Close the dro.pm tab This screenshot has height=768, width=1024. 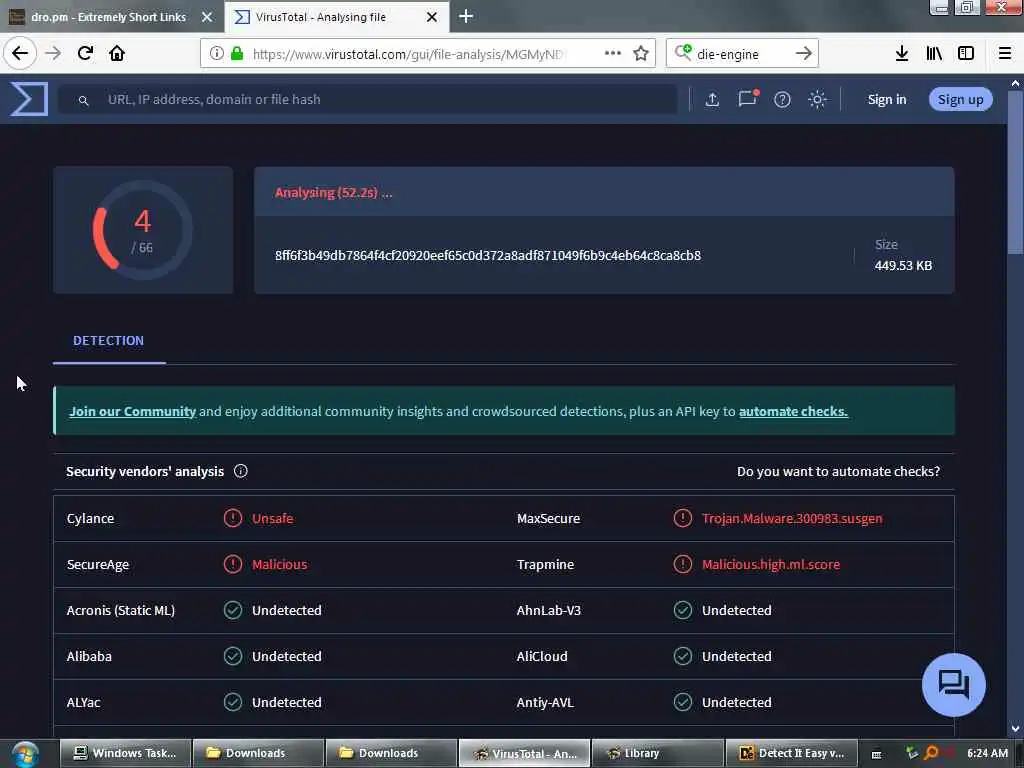(207, 17)
